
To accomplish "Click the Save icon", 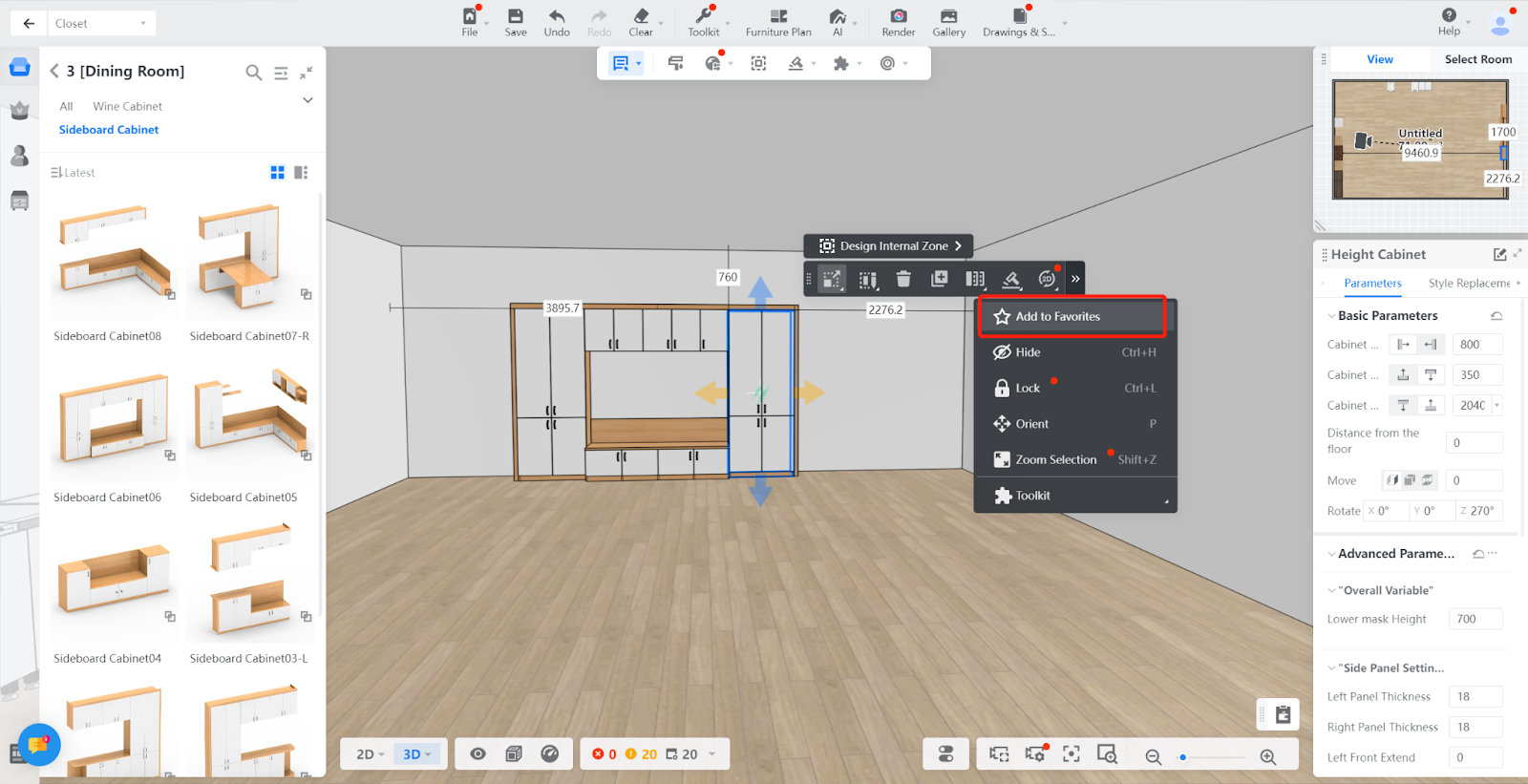I will 516,17.
